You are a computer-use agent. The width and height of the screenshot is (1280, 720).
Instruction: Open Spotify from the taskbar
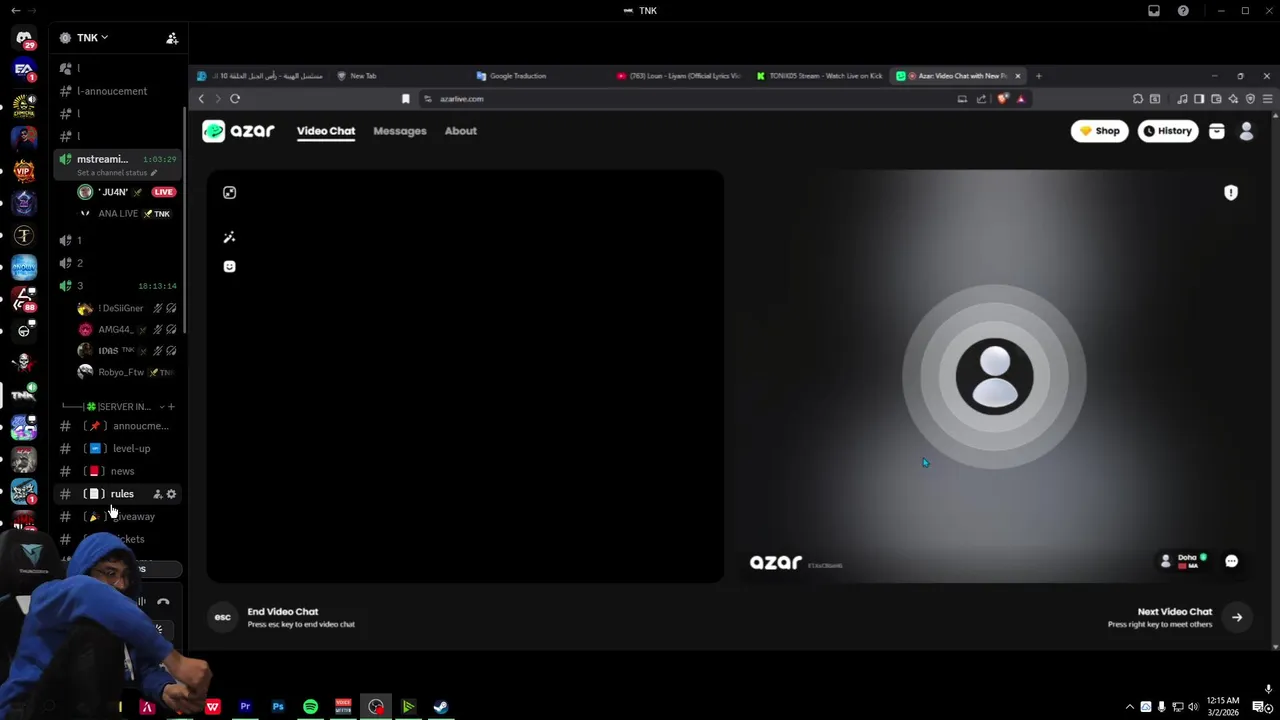click(x=310, y=707)
